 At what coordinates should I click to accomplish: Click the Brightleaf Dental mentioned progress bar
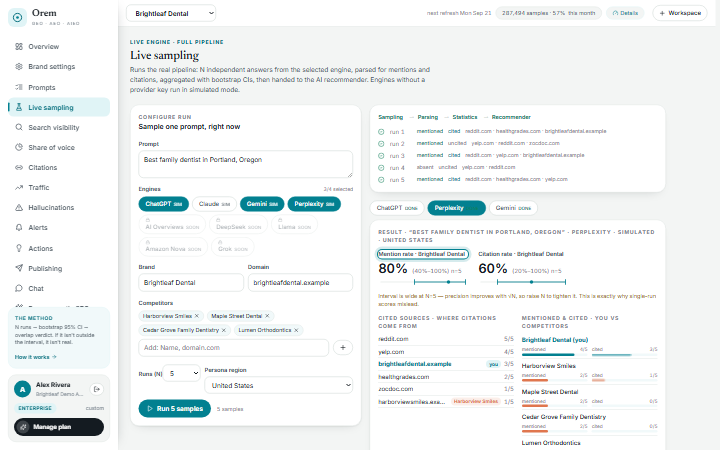[x=554, y=354]
